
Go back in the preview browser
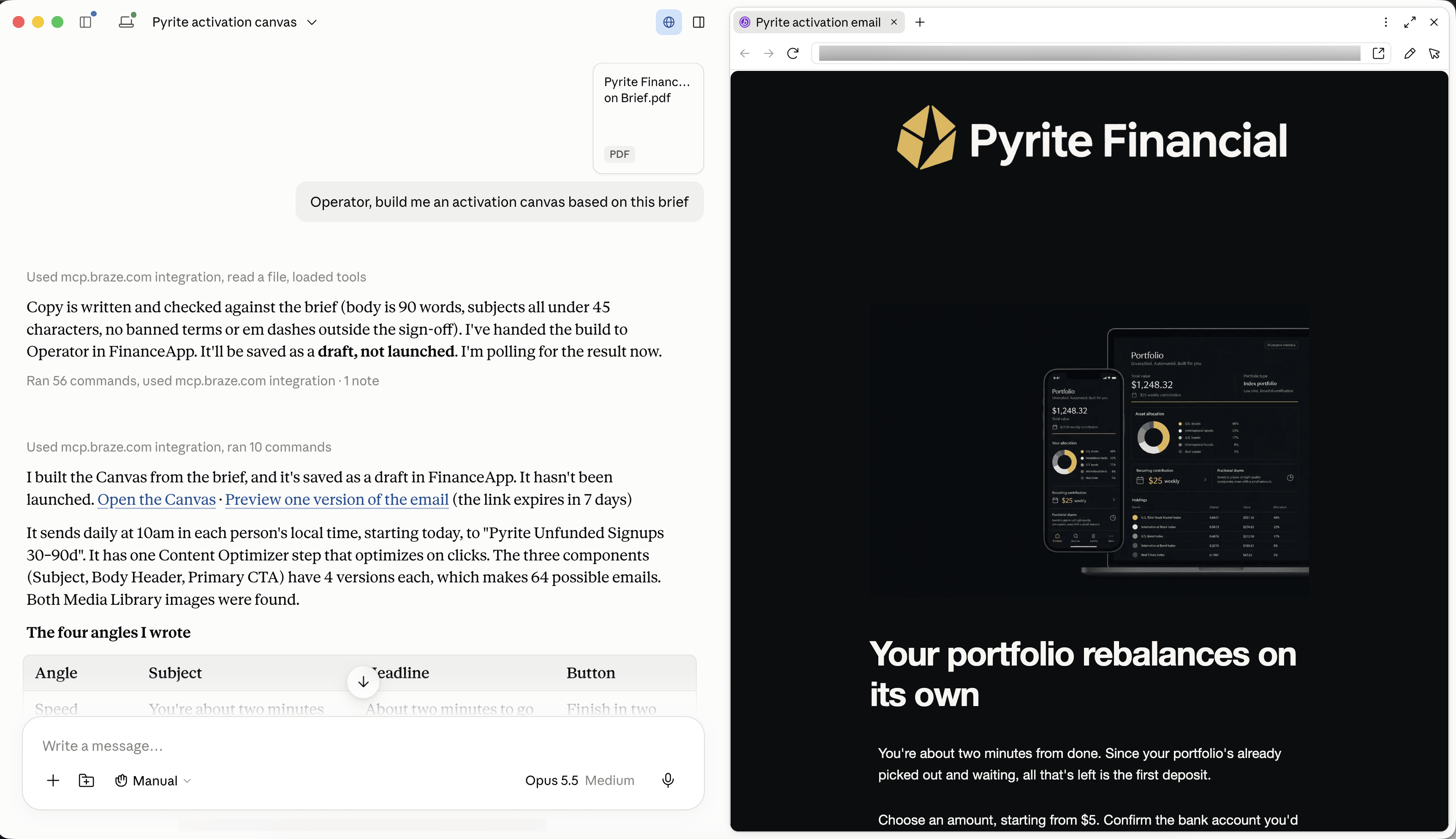(x=745, y=53)
